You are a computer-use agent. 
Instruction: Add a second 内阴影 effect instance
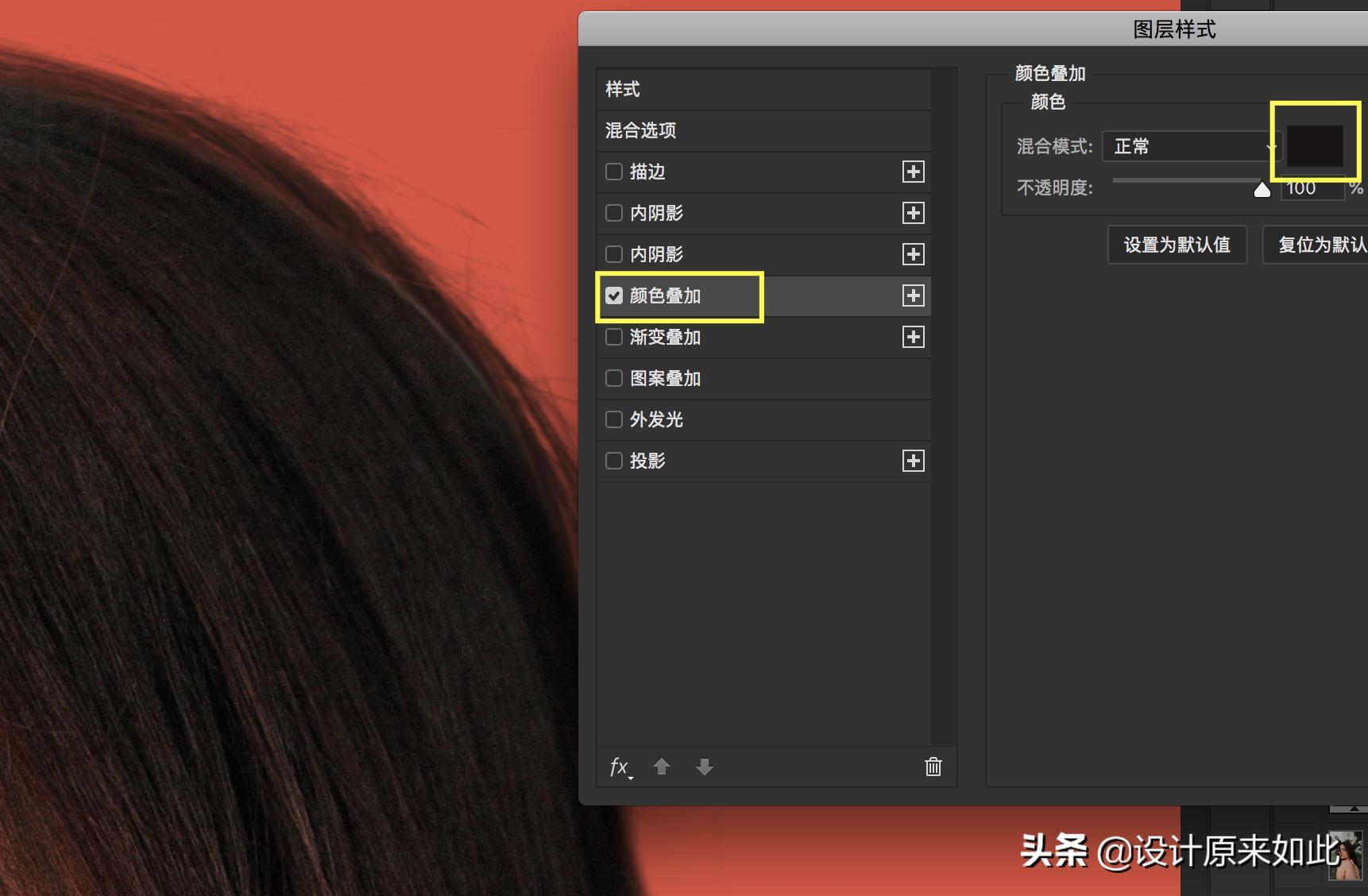(x=914, y=213)
